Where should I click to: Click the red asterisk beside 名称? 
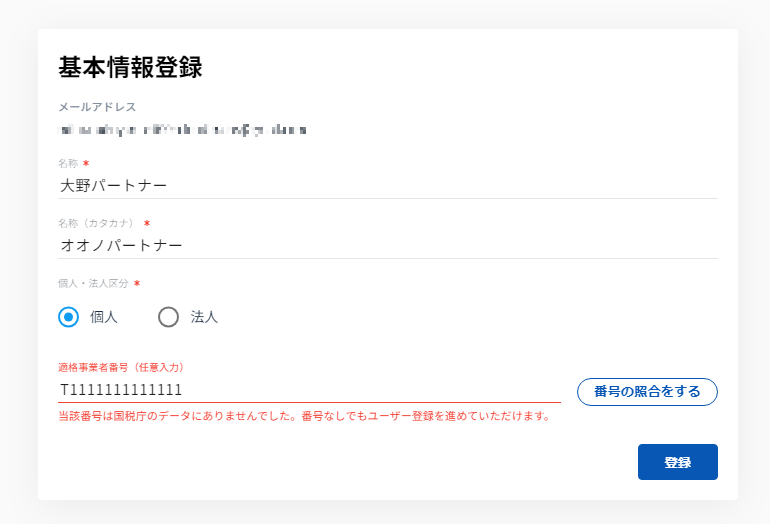point(86,163)
